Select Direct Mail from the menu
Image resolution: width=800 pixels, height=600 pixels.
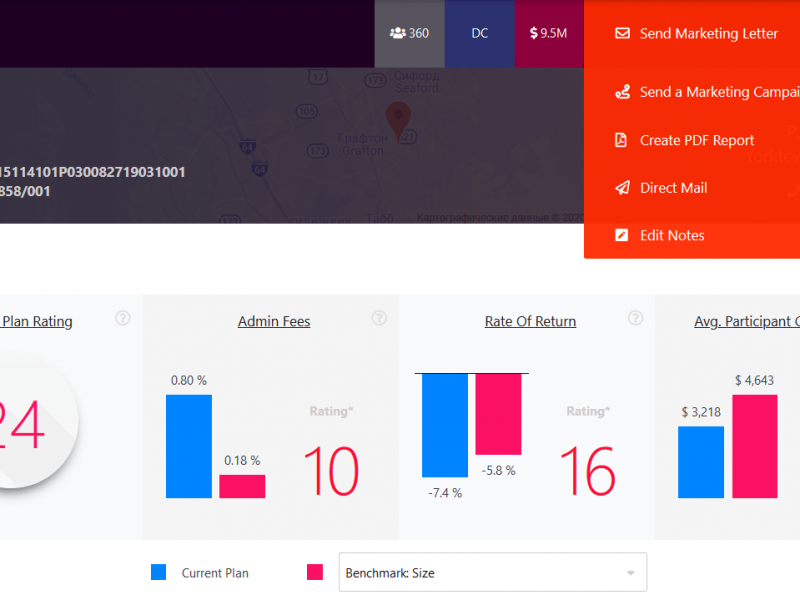click(673, 188)
